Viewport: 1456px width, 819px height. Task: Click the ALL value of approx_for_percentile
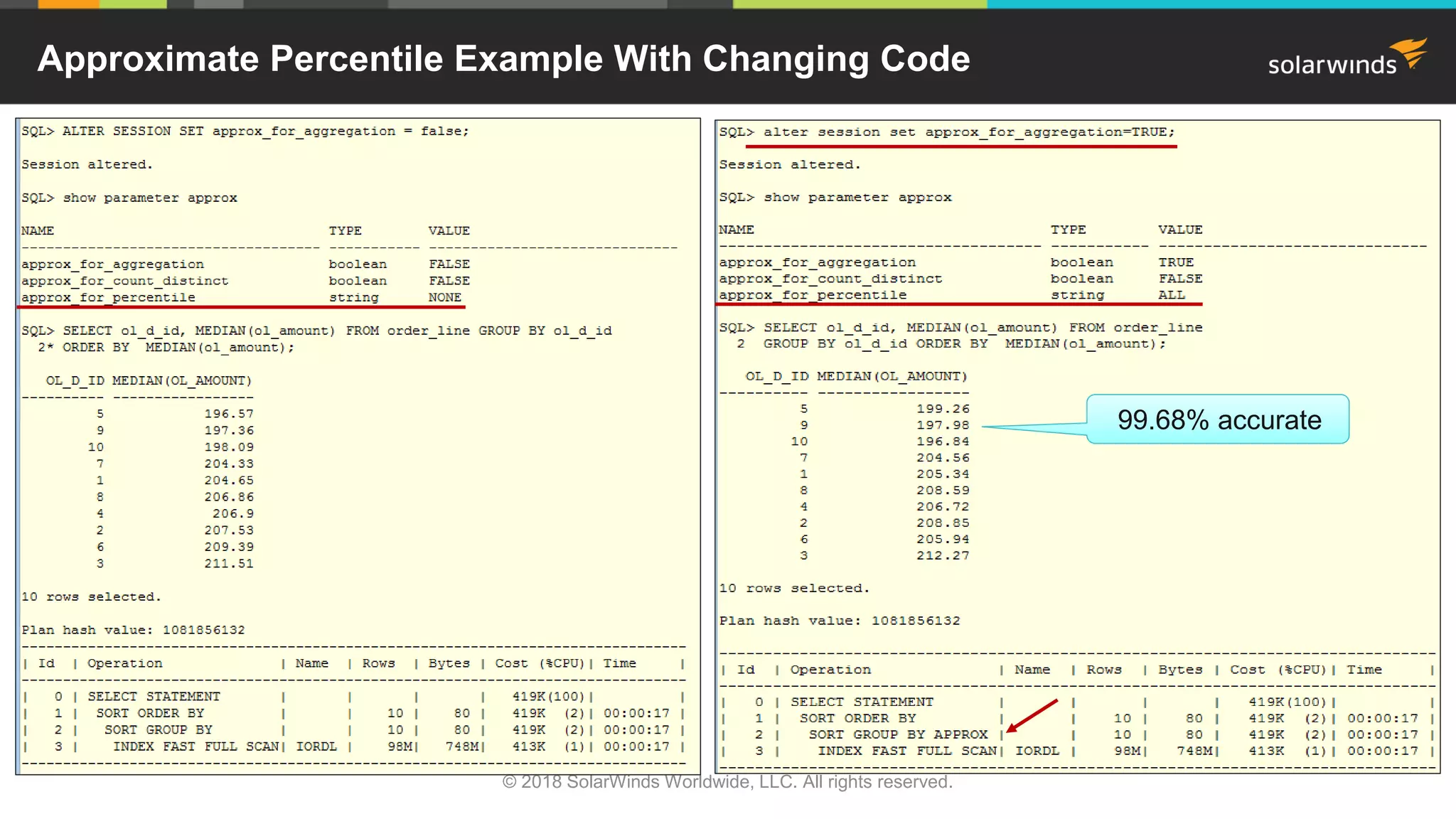click(x=1172, y=295)
